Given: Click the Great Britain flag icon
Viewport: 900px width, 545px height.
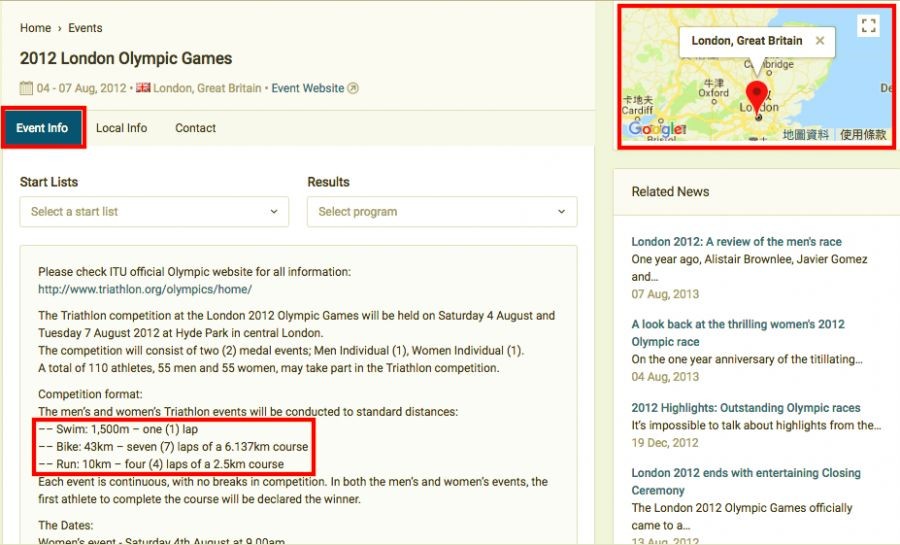Looking at the screenshot, I should (143, 88).
